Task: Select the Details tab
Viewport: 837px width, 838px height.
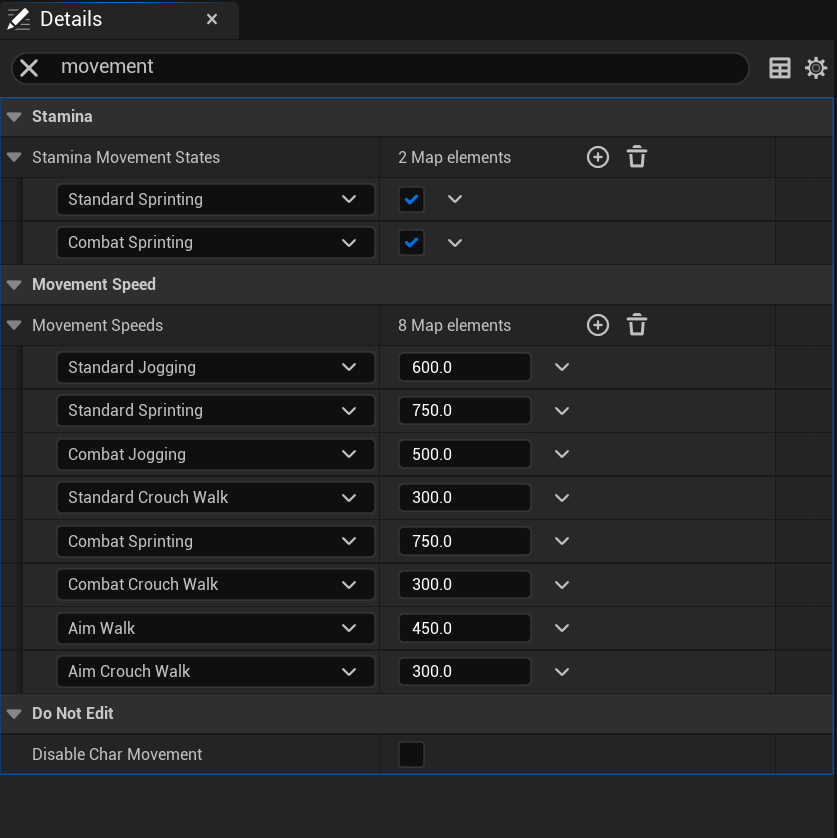Action: (x=70, y=19)
